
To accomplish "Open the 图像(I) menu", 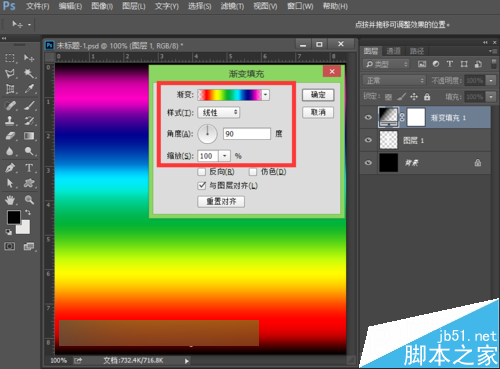I will click(x=102, y=6).
